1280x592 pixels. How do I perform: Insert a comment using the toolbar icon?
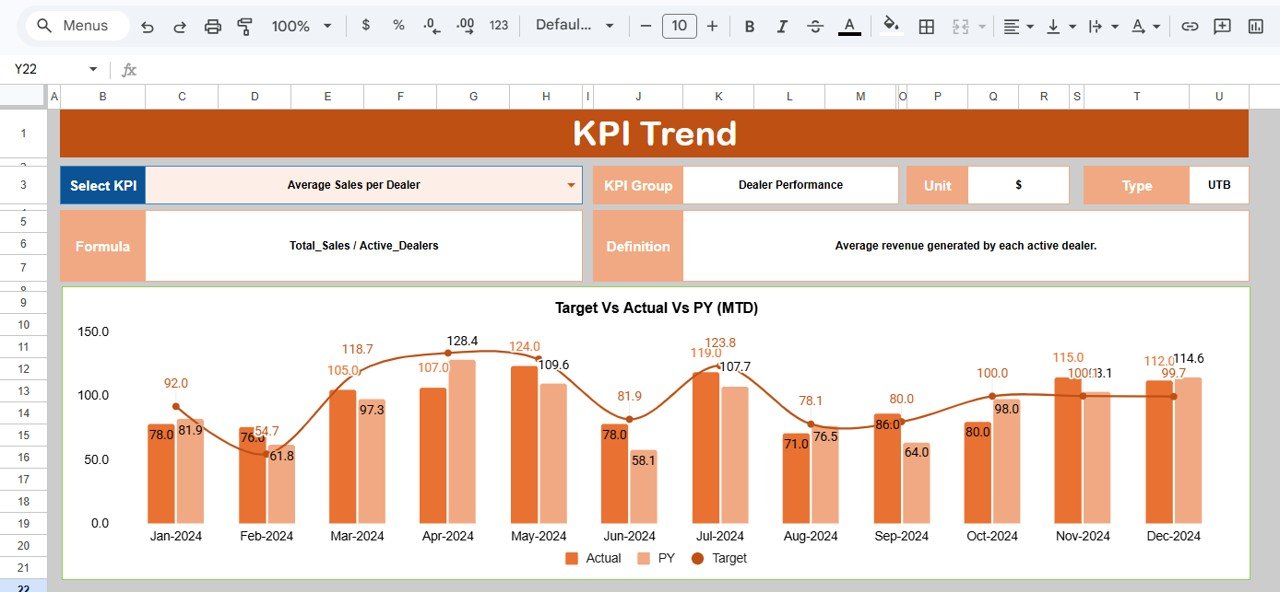tap(1222, 26)
